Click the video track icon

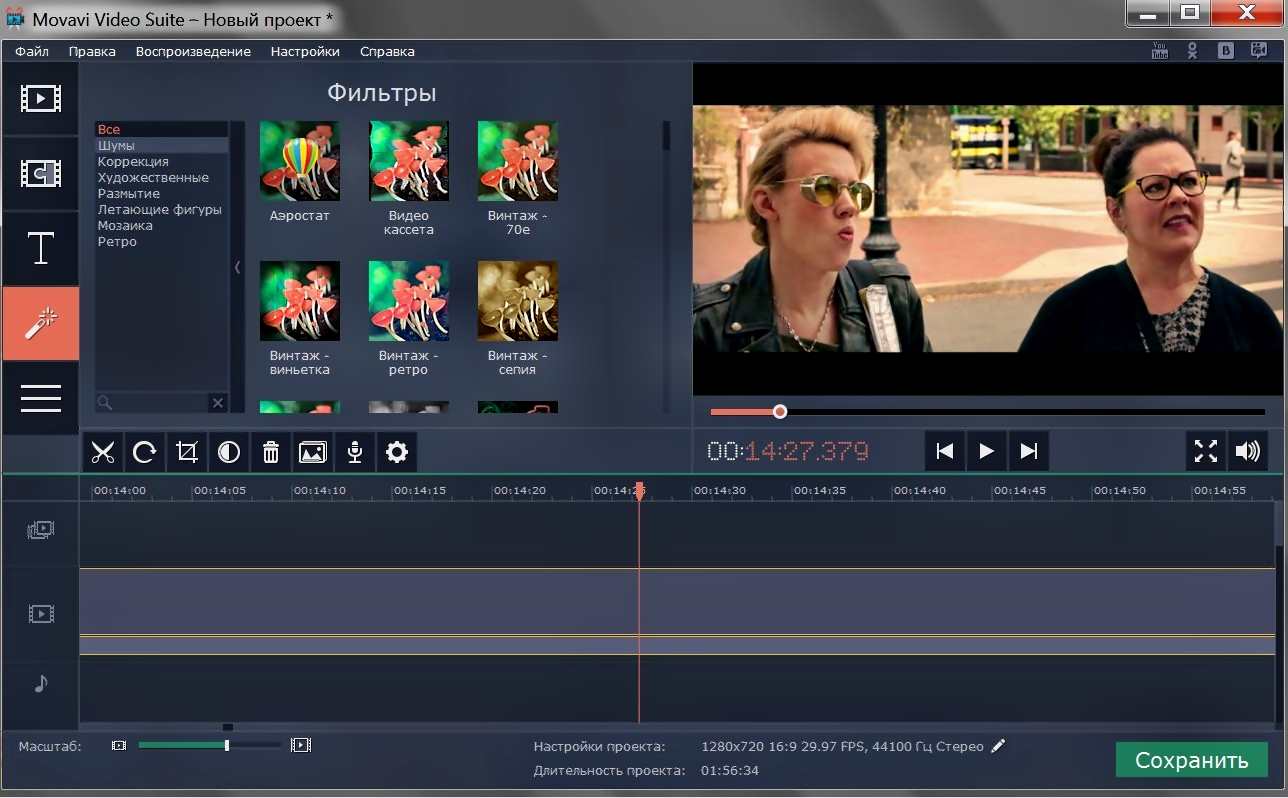(41, 614)
